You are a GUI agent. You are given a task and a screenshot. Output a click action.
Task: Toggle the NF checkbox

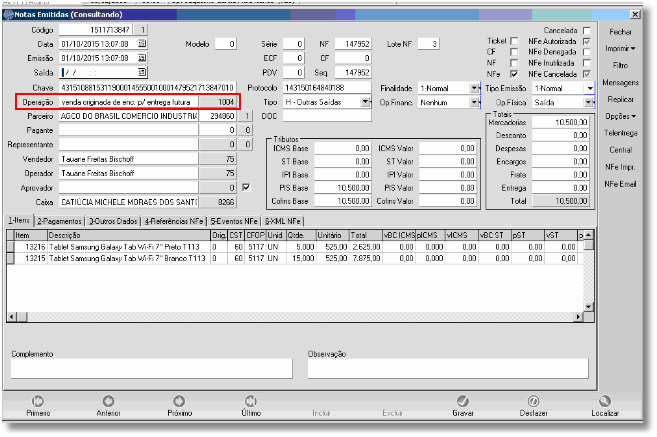click(514, 63)
